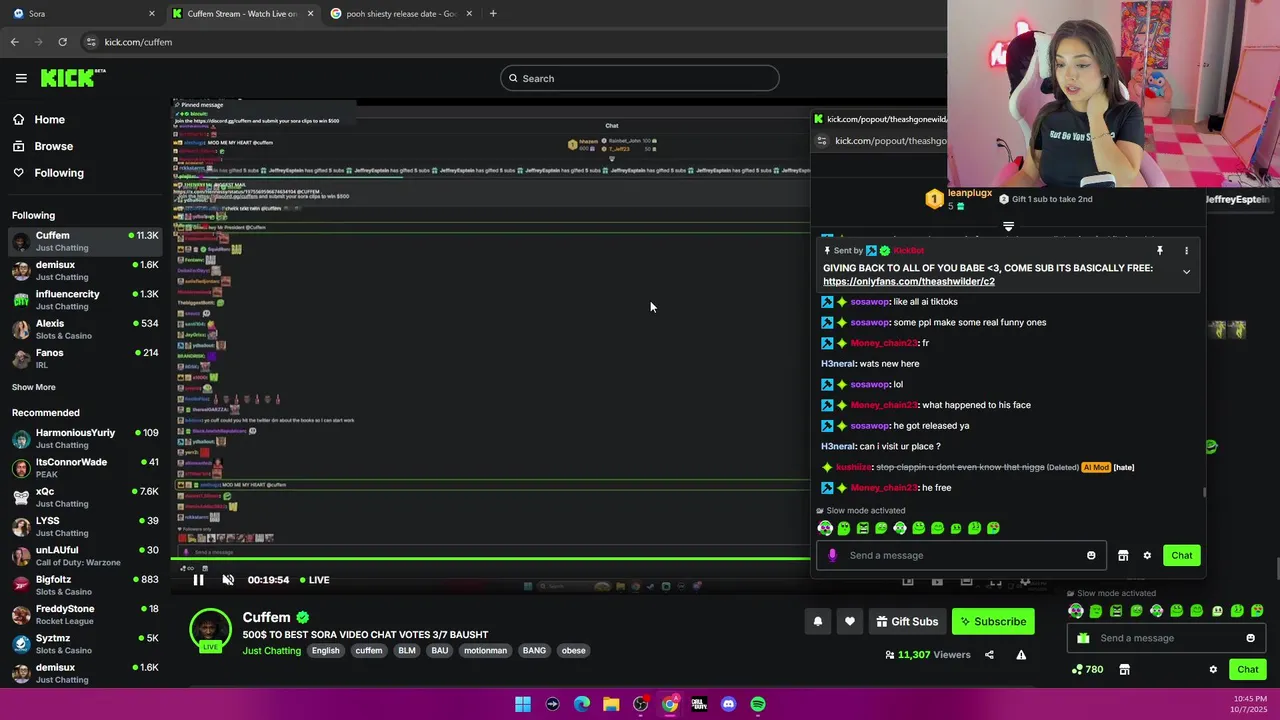Open unLAUful Warzone channel

[85, 555]
